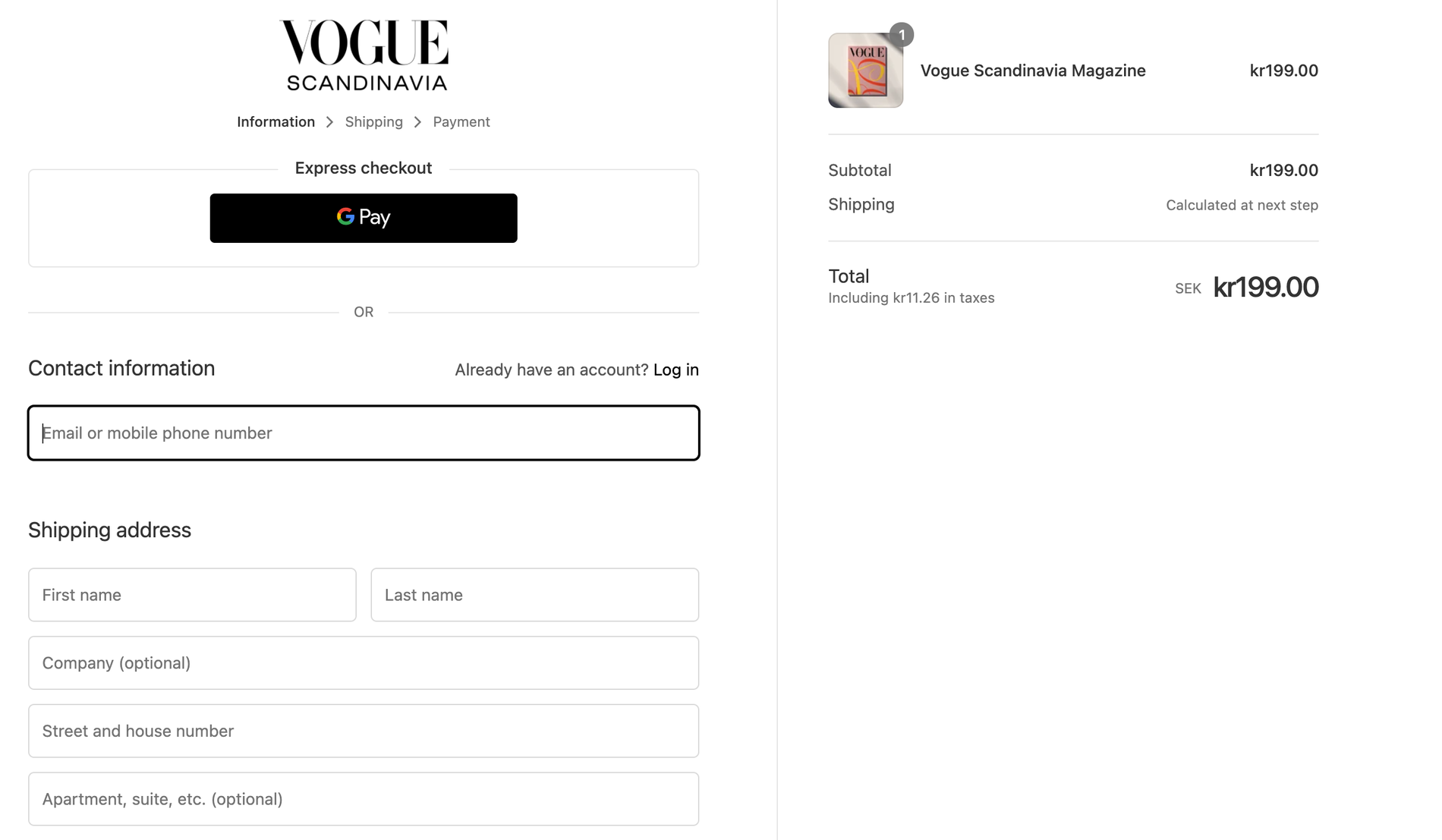Go to the Shipping breadcrumb step
The width and height of the screenshot is (1442, 840).
coord(374,121)
